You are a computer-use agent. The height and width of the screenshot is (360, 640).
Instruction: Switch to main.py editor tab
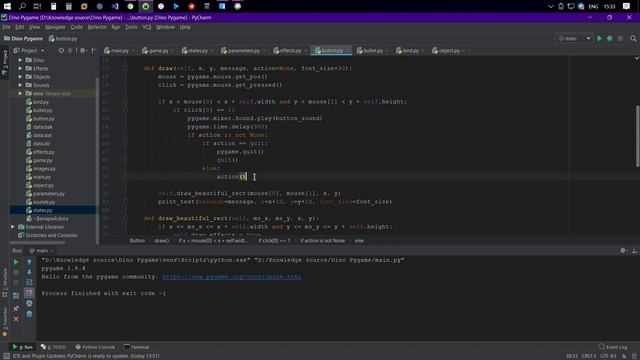click(x=119, y=51)
